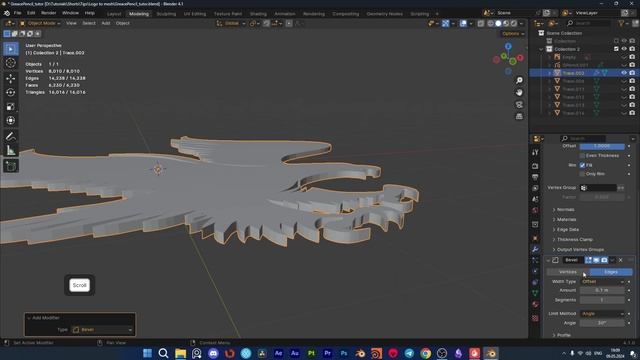Toggle render camera for Trace.003

coord(632,73)
